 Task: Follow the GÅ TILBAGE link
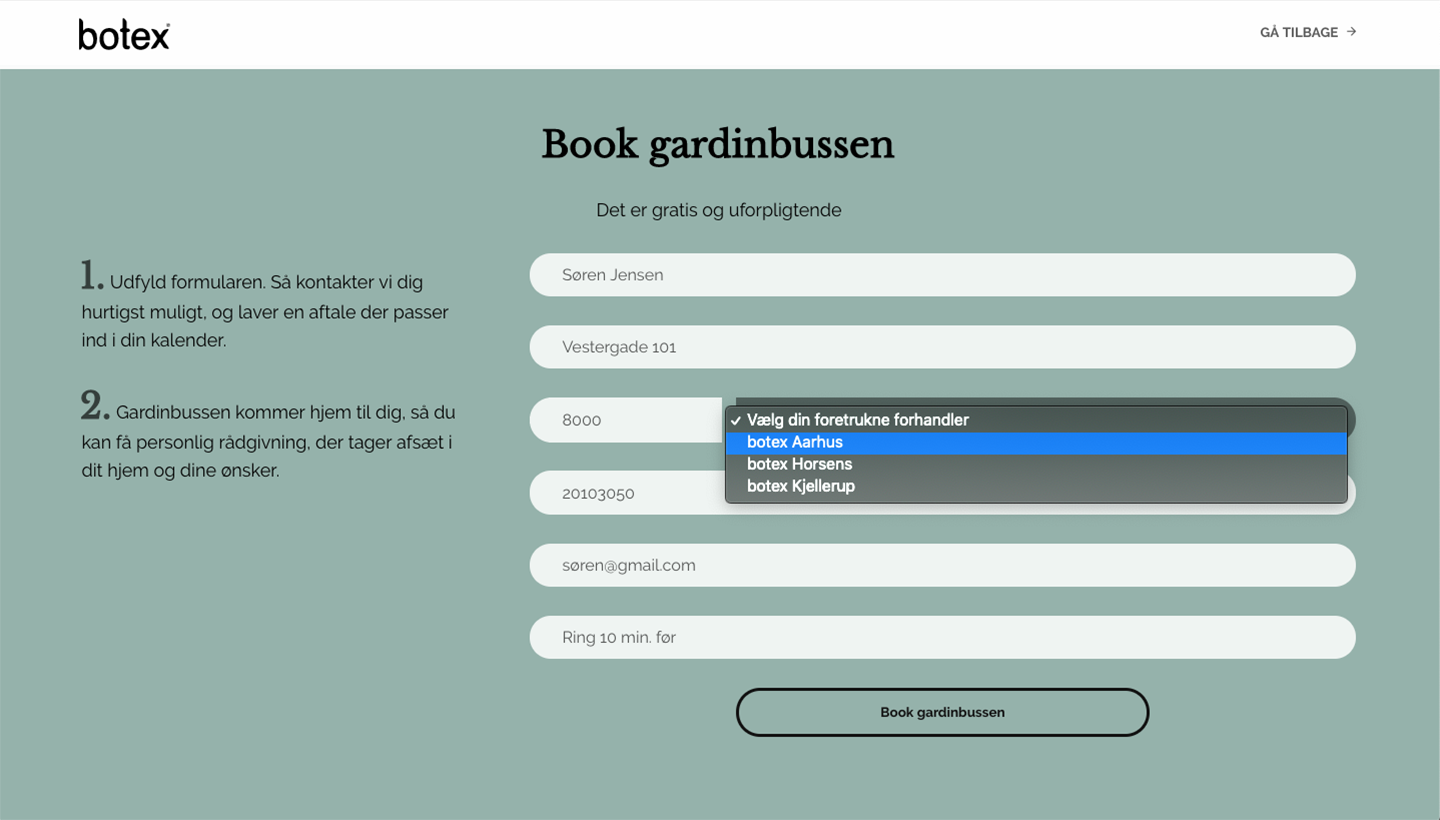pyautogui.click(x=1308, y=32)
